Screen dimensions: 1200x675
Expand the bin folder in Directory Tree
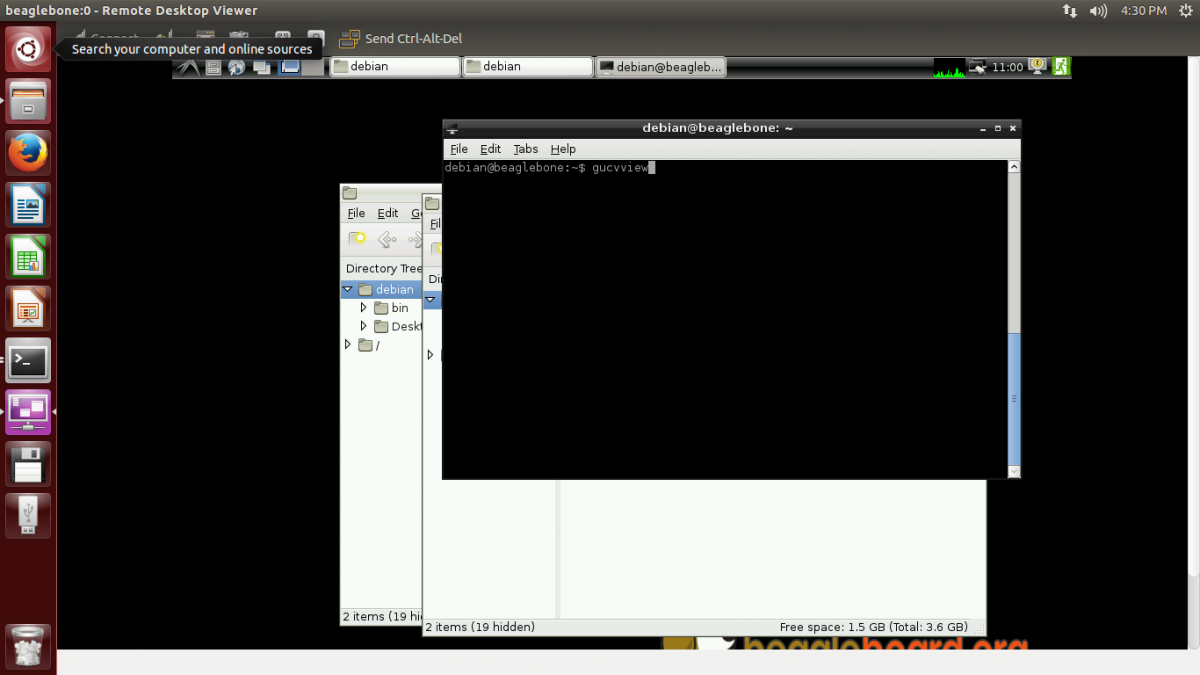(364, 307)
